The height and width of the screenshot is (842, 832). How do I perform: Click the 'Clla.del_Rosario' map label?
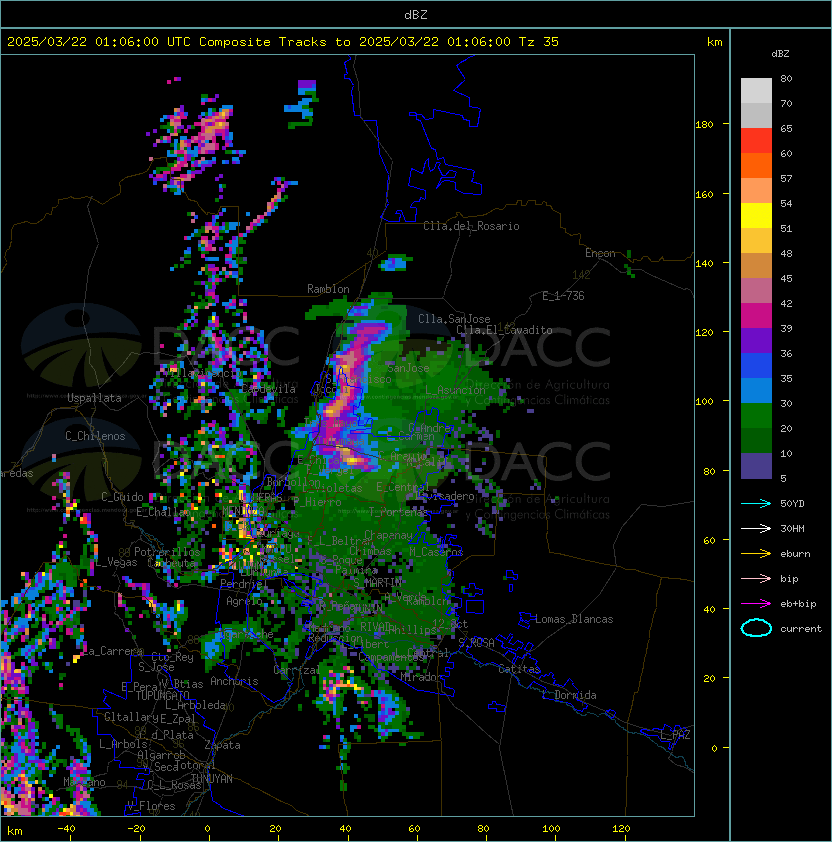[471, 226]
